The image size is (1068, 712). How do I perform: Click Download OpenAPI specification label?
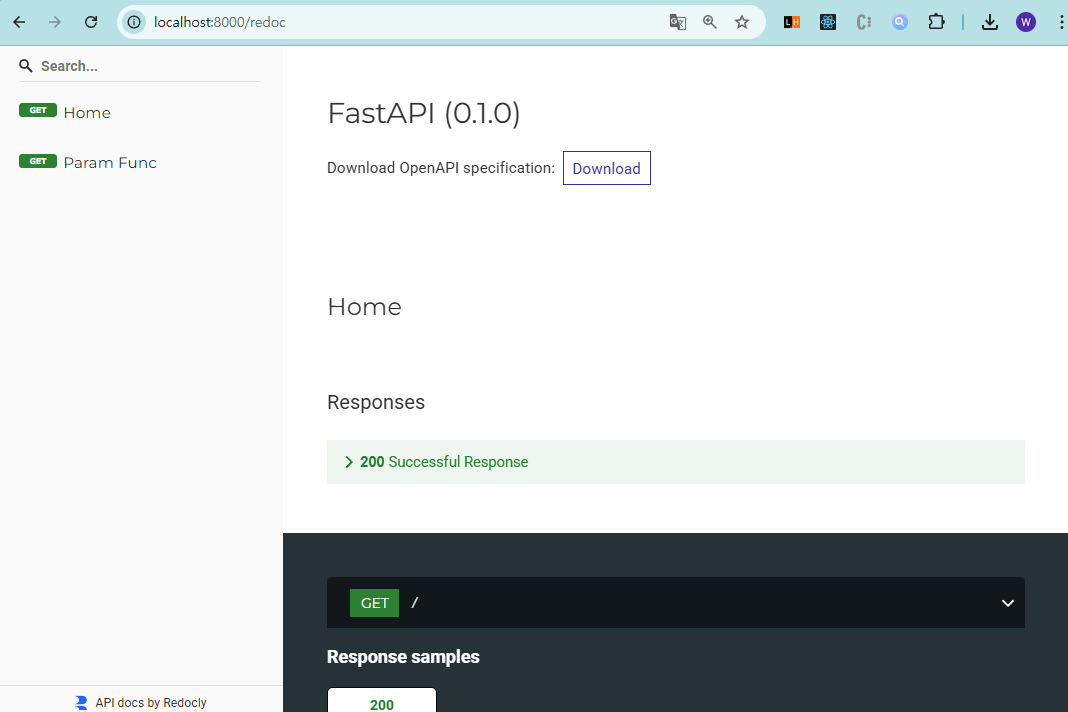pyautogui.click(x=441, y=168)
